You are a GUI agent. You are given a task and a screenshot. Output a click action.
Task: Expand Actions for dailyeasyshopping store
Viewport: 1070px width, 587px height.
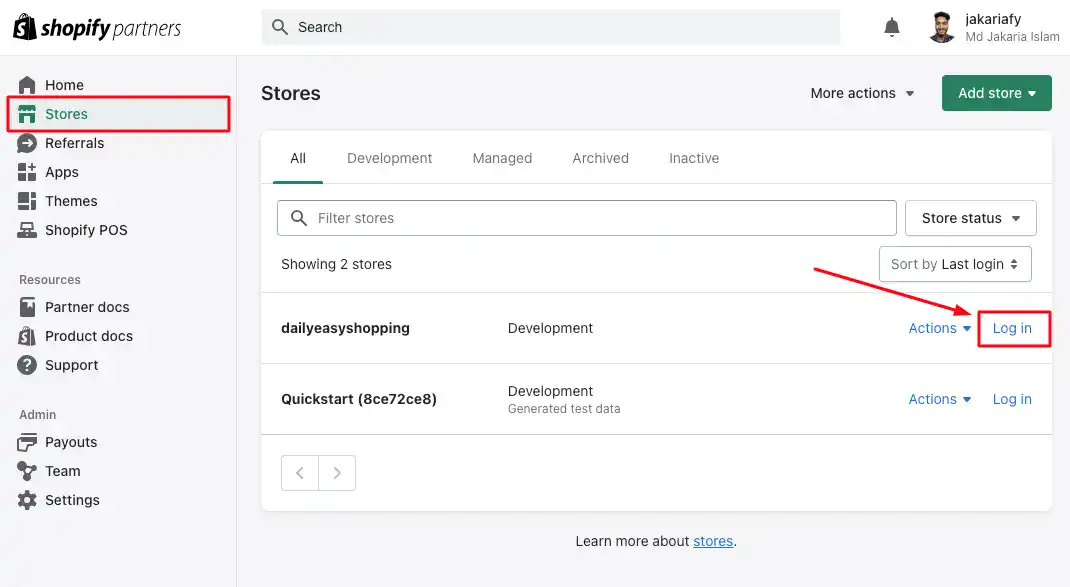(940, 328)
